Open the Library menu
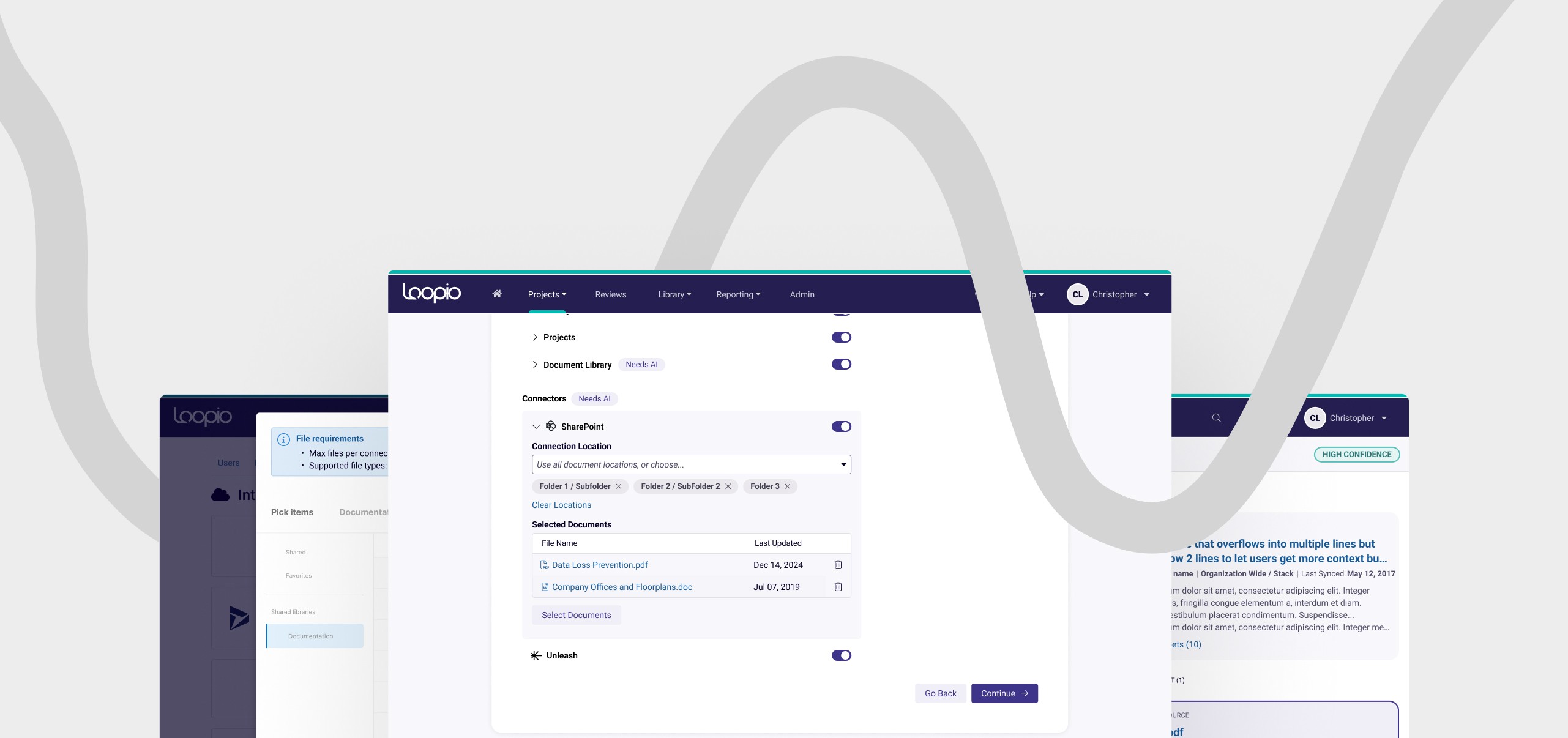The image size is (1568, 738). (x=674, y=294)
